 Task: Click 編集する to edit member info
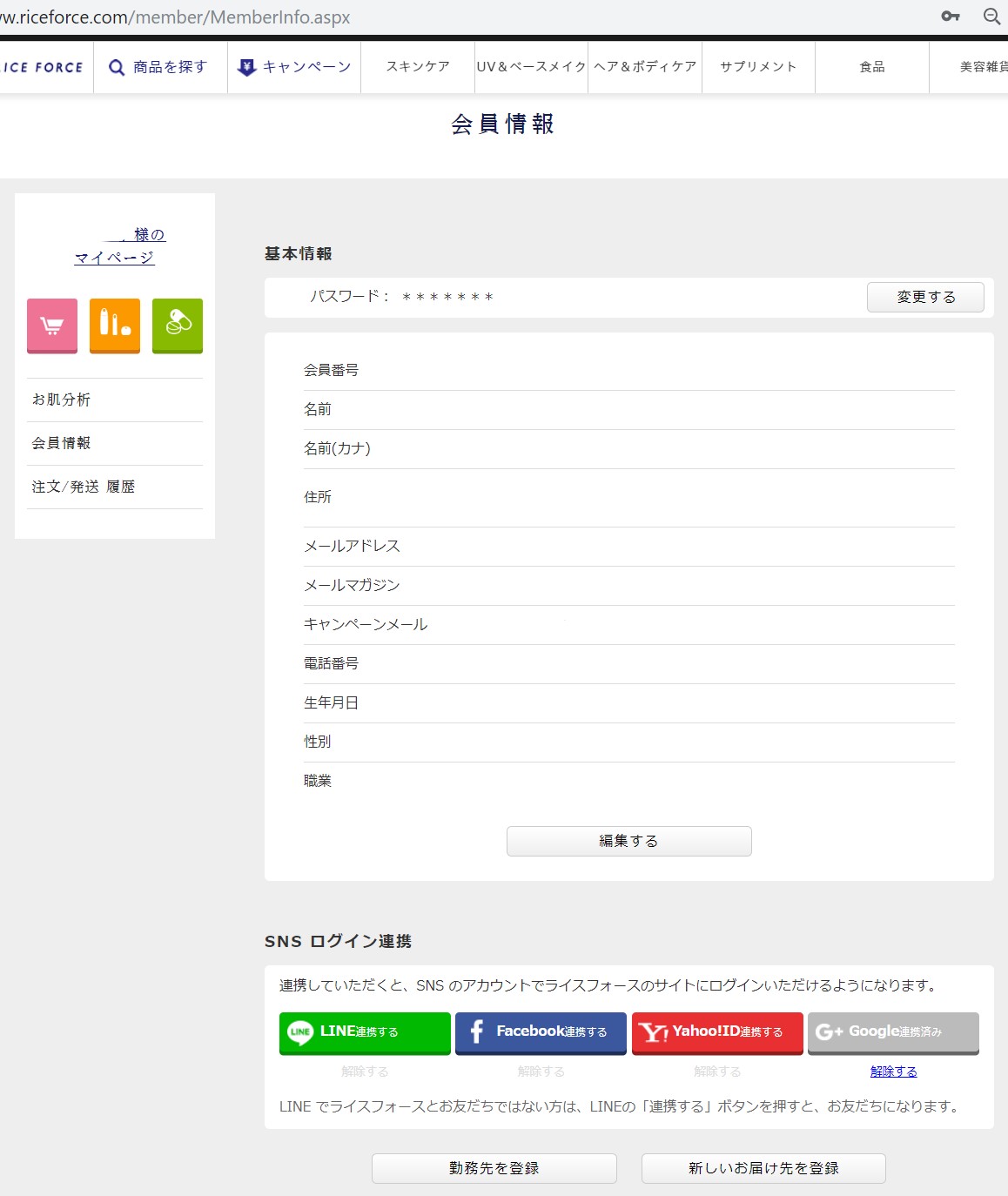tap(628, 841)
